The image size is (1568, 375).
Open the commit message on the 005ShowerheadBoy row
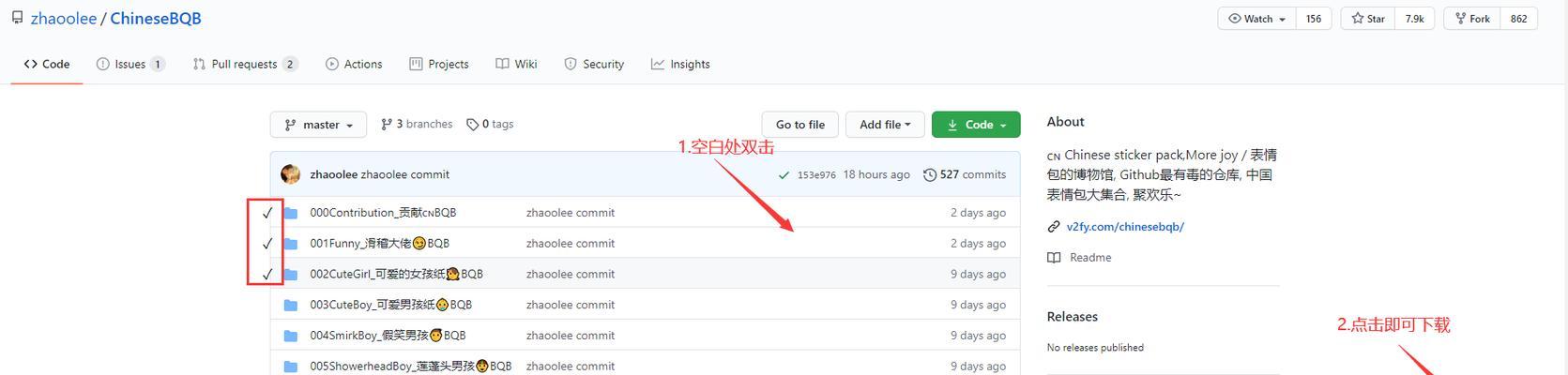pyautogui.click(x=571, y=366)
